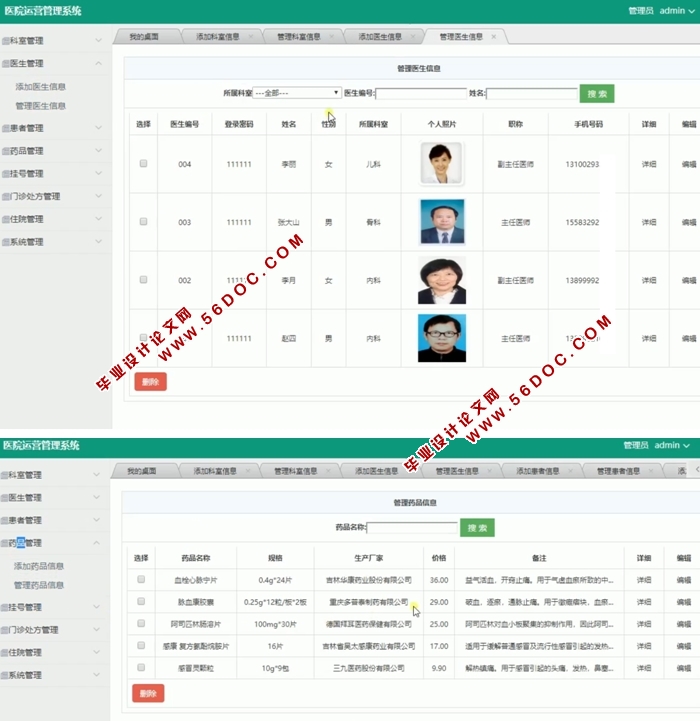Select 添加医生信息 under the expanded 医生管理 menu
The height and width of the screenshot is (721, 700).
point(41,87)
